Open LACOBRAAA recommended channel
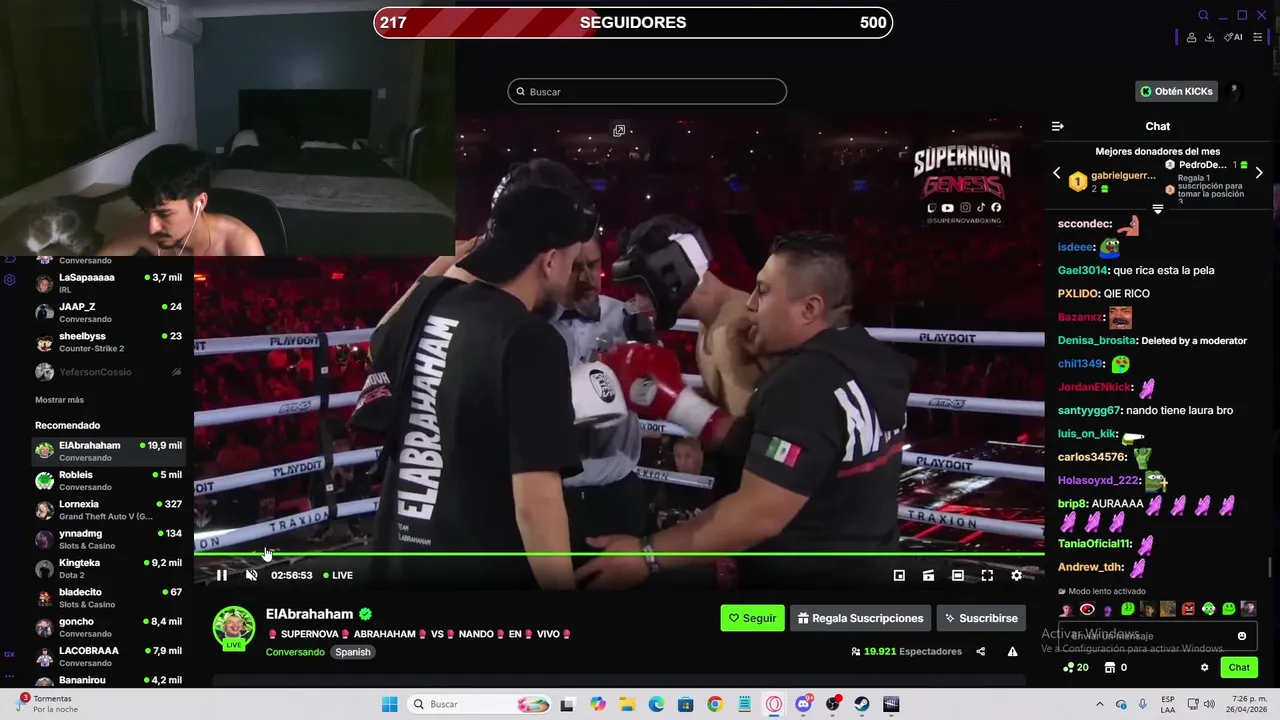 108,657
